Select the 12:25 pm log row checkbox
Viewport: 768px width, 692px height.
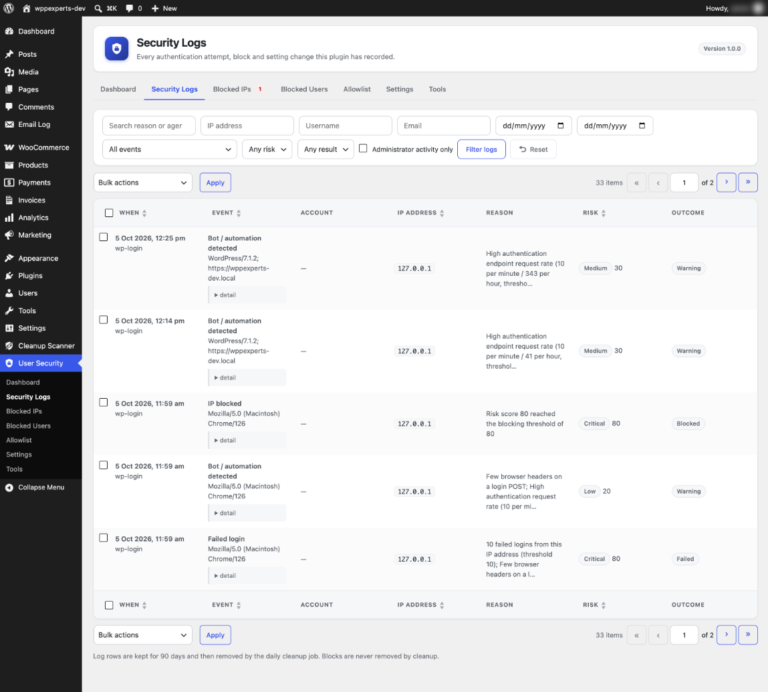tap(103, 237)
